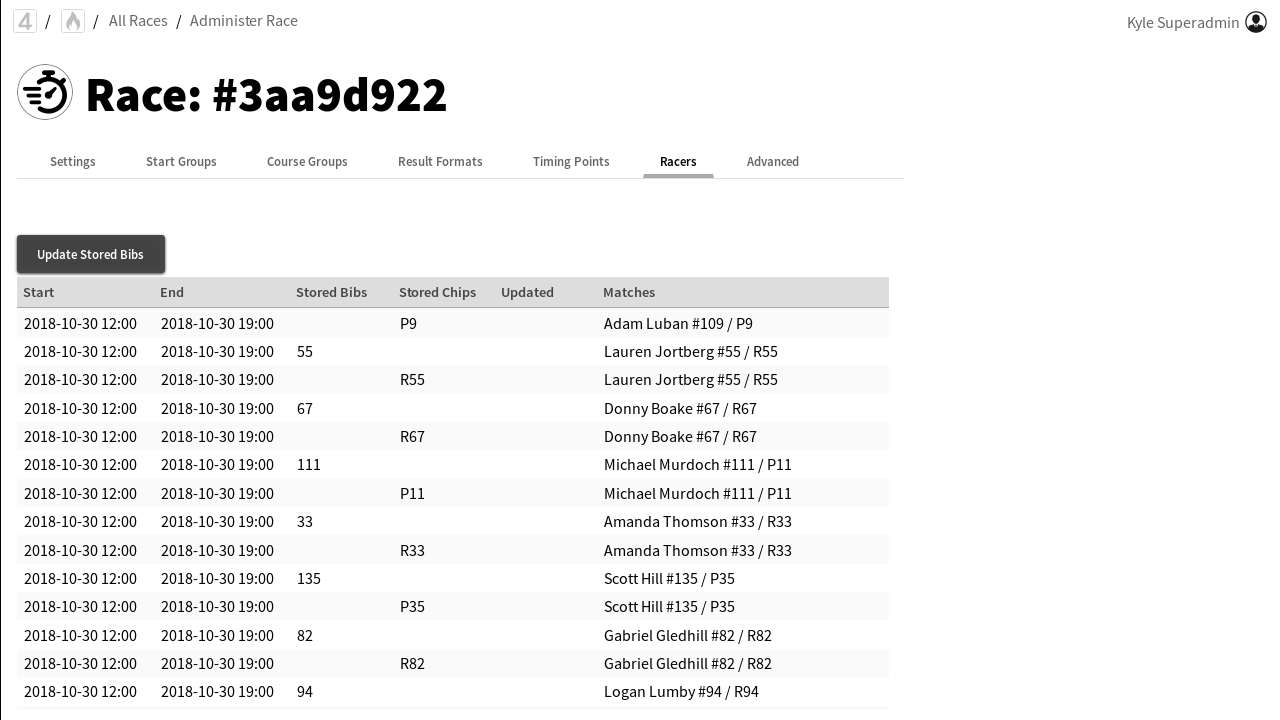Switch to the Settings tab
Viewport: 1280px width, 720px height.
point(73,161)
